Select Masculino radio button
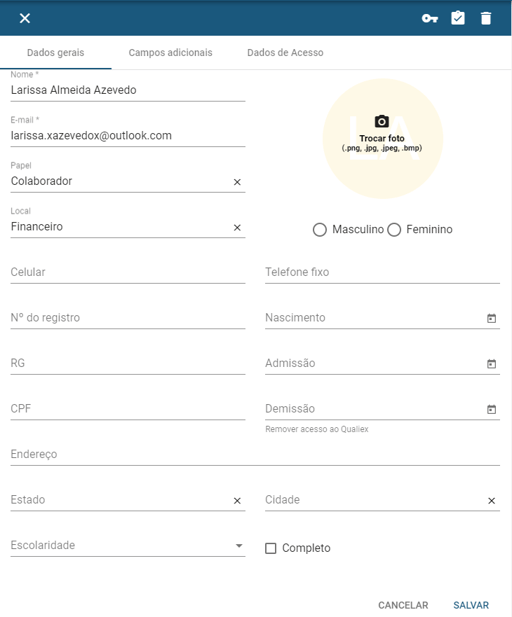This screenshot has width=512, height=617. [320, 230]
